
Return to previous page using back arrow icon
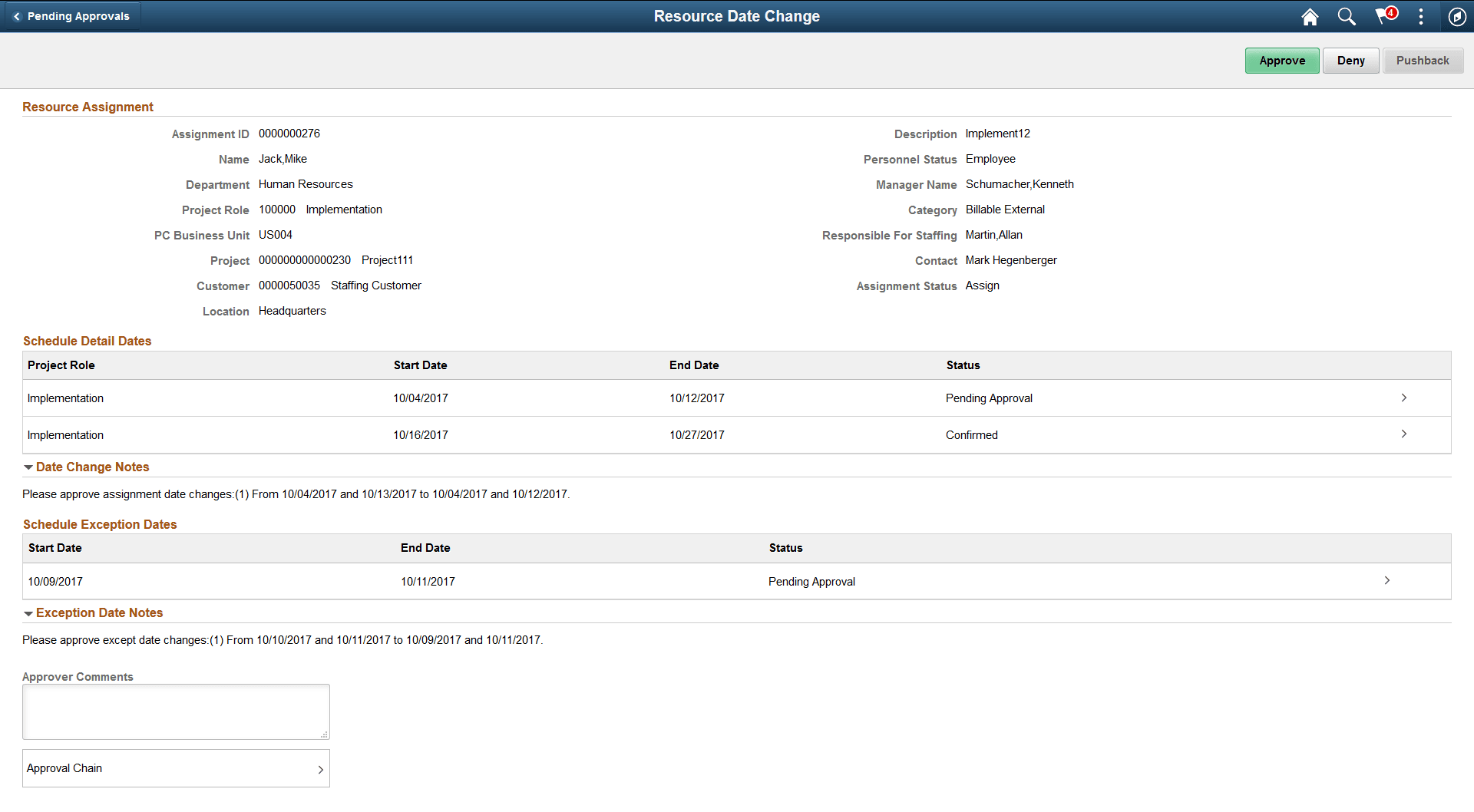click(x=17, y=15)
